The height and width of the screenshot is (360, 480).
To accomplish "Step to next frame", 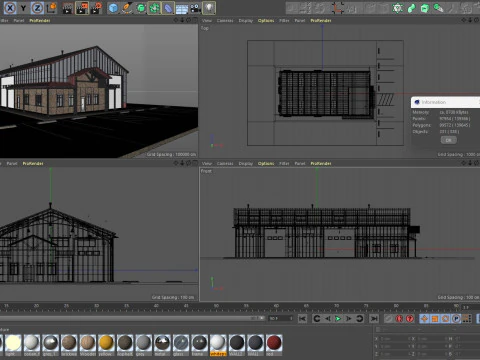I will tap(349, 319).
